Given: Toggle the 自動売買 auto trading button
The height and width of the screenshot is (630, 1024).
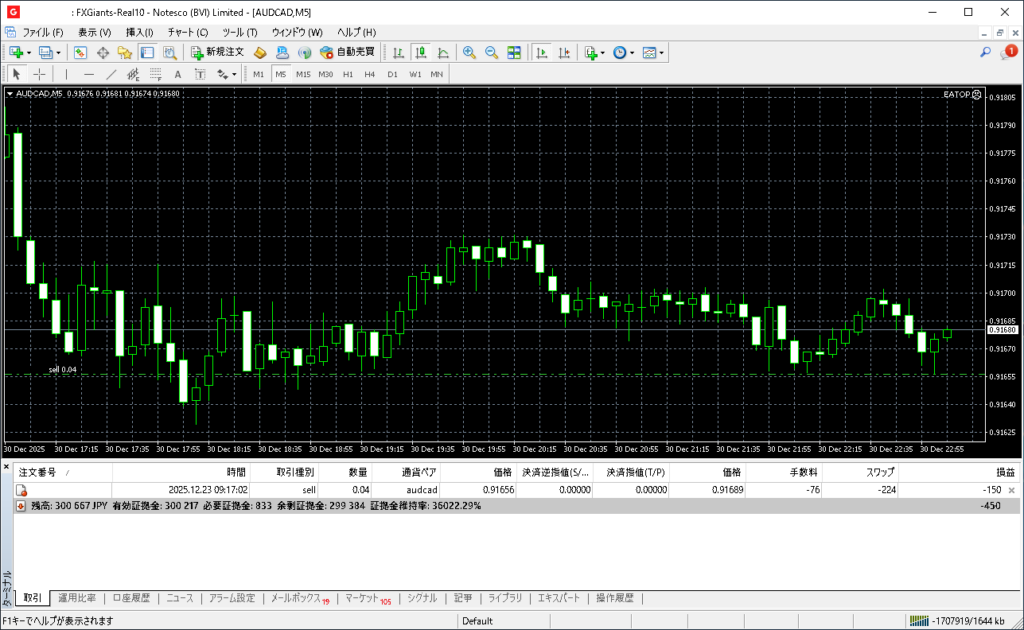Looking at the screenshot, I should point(346,52).
